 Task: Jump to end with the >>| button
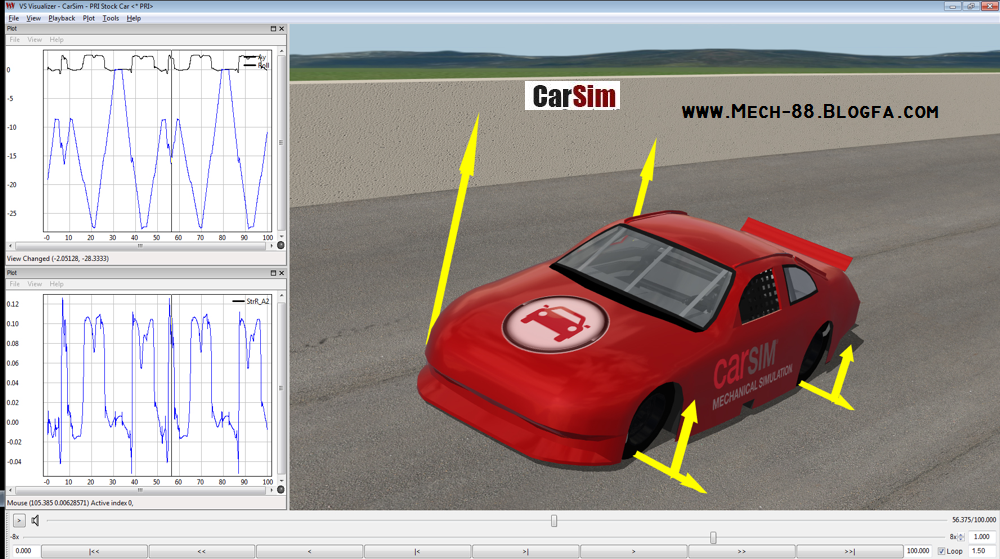point(849,551)
